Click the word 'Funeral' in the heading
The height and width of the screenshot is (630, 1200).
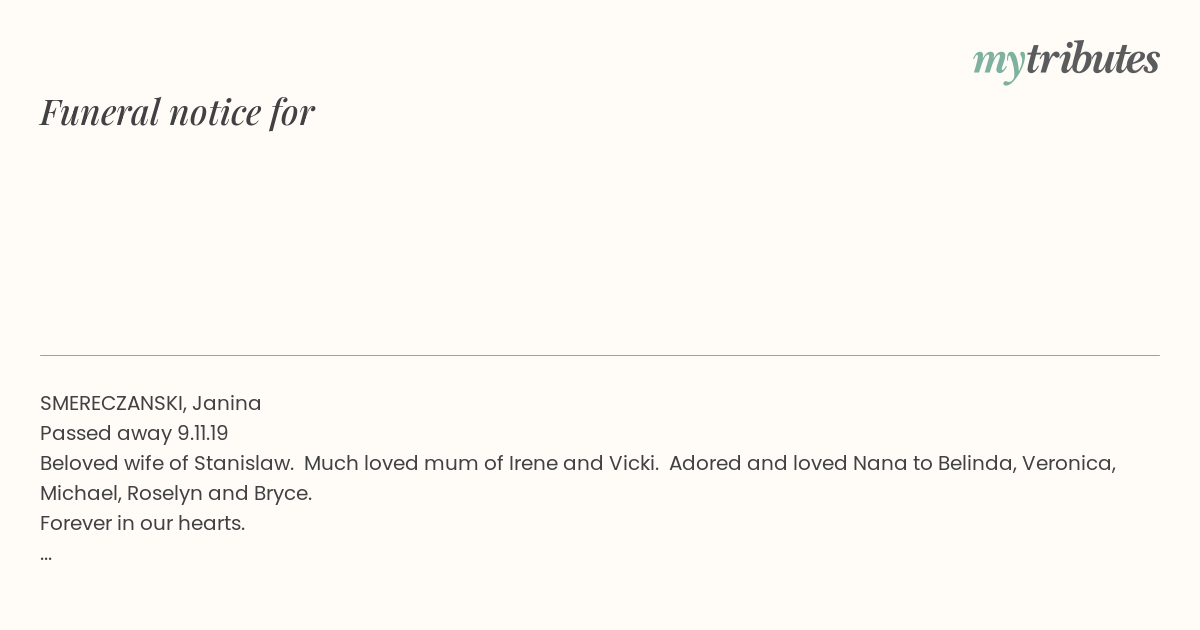coord(100,112)
